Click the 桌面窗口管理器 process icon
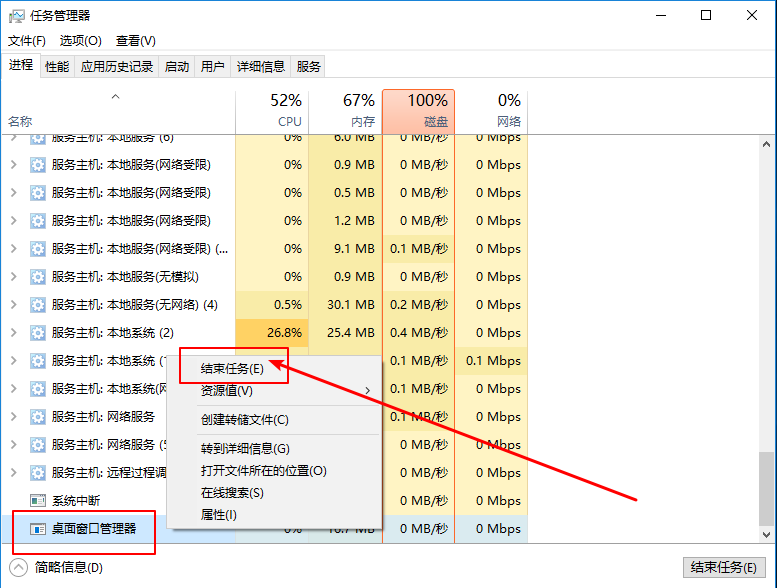The image size is (777, 588). pyautogui.click(x=38, y=529)
